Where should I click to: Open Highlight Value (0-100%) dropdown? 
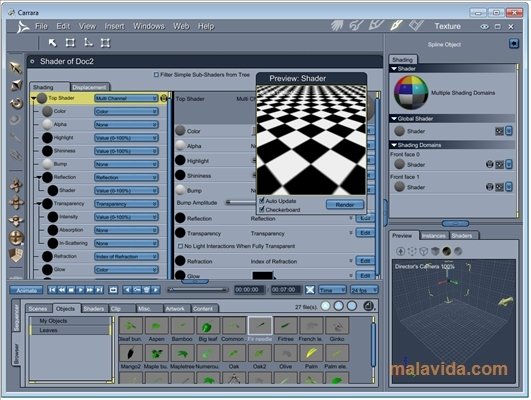[x=126, y=138]
